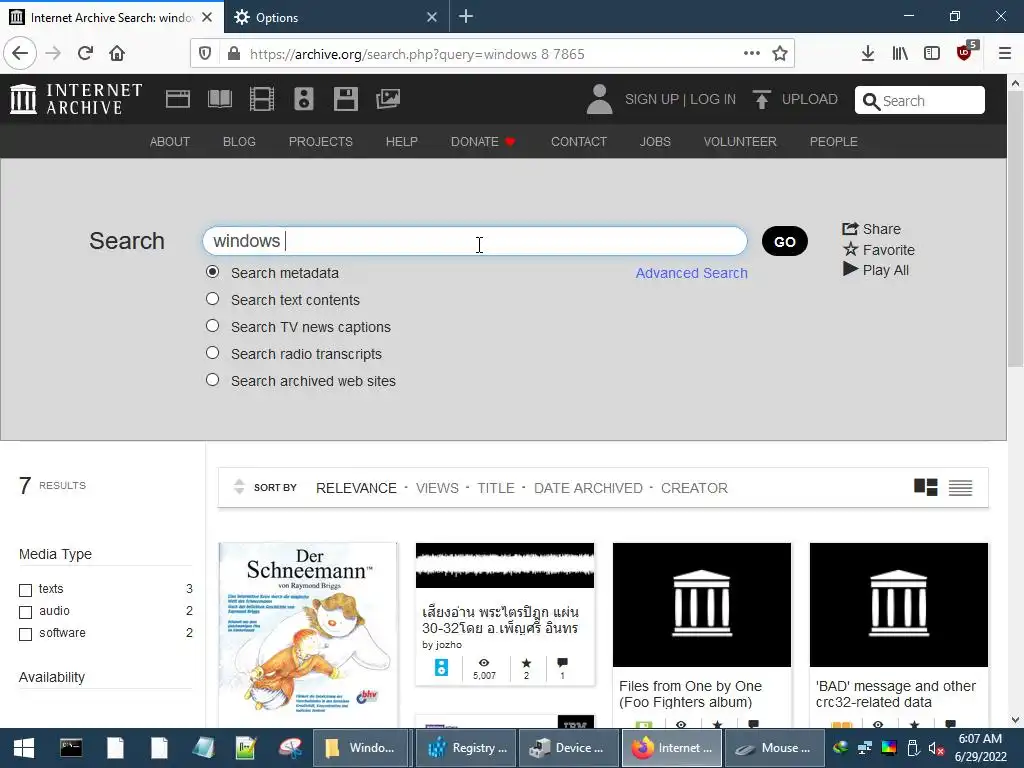Switch to list view of results
The height and width of the screenshot is (768, 1024).
[x=960, y=488]
